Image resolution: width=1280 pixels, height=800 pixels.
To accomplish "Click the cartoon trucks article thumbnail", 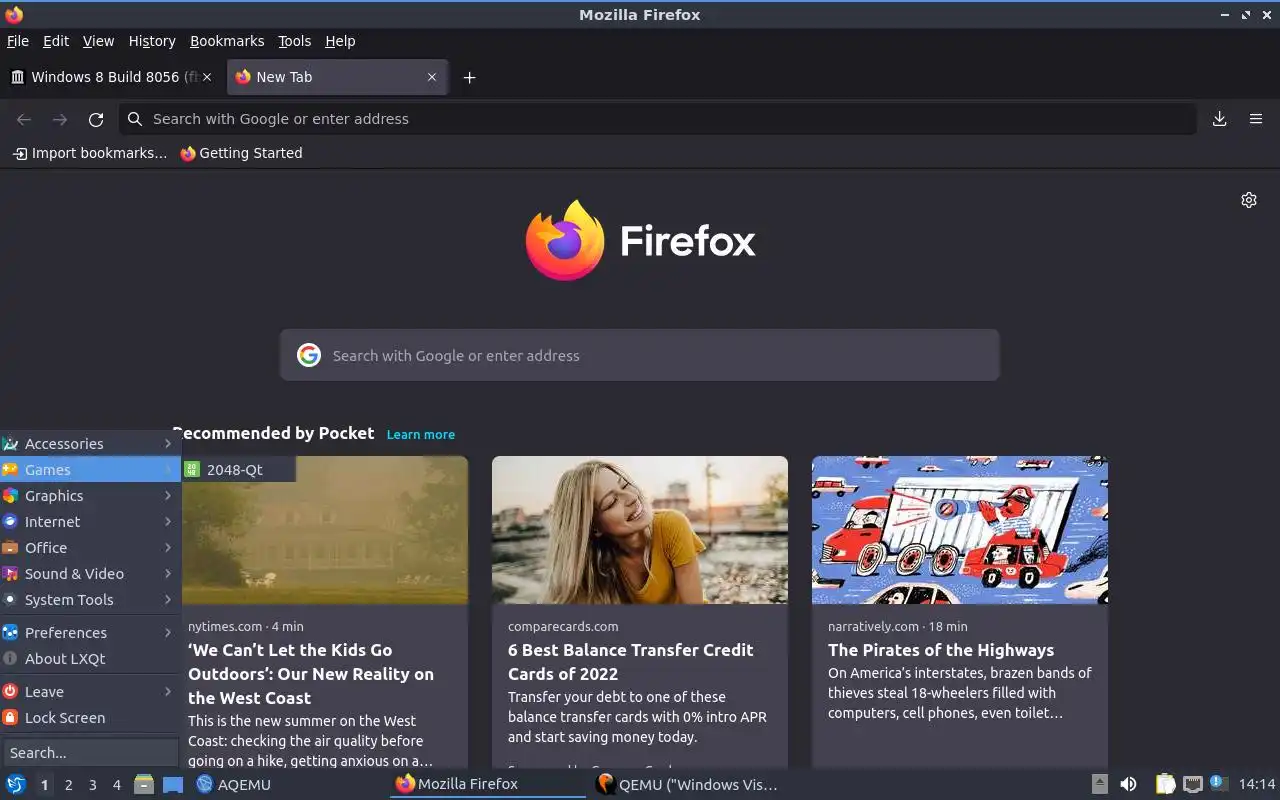I will 960,530.
